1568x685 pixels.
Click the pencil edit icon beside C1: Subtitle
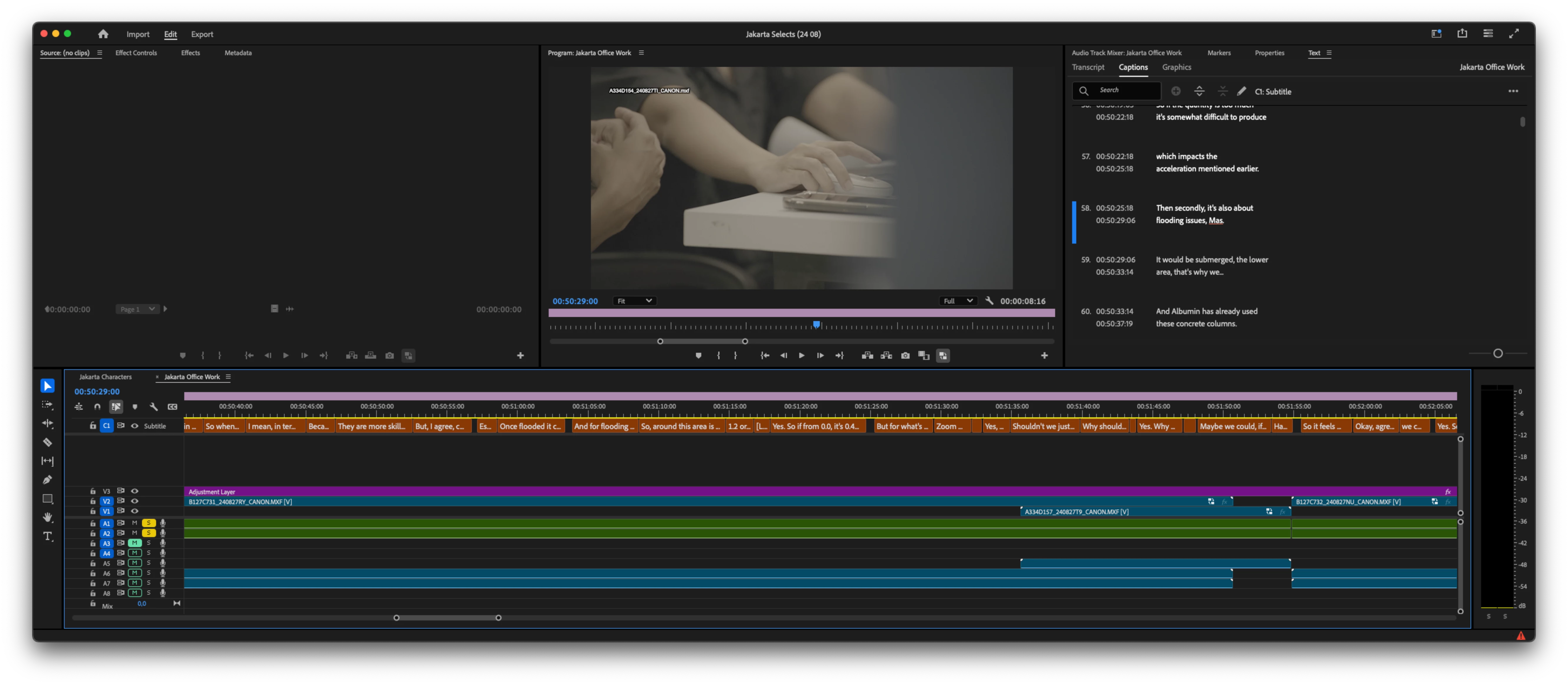1241,91
